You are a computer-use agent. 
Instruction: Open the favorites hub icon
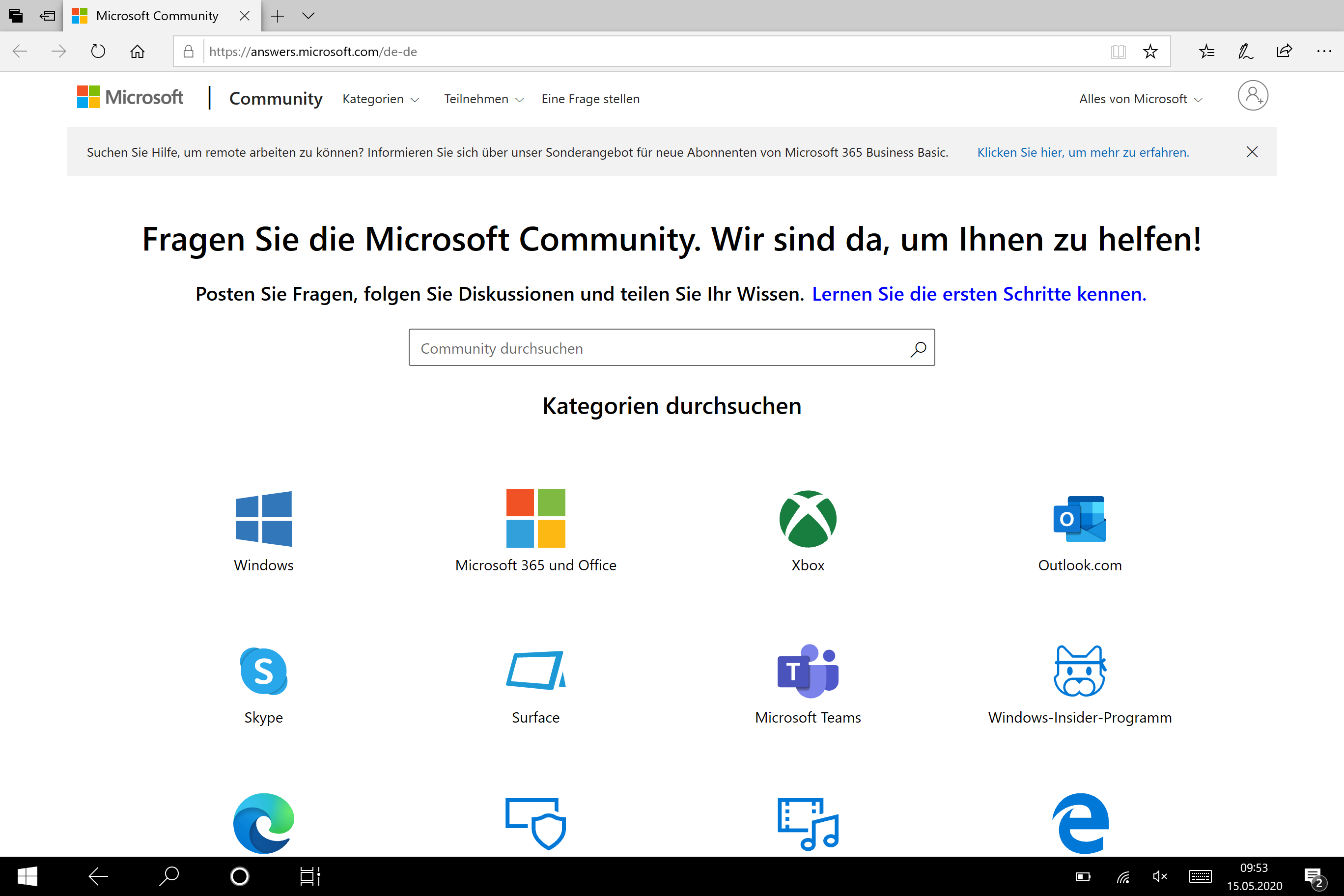coord(1206,52)
